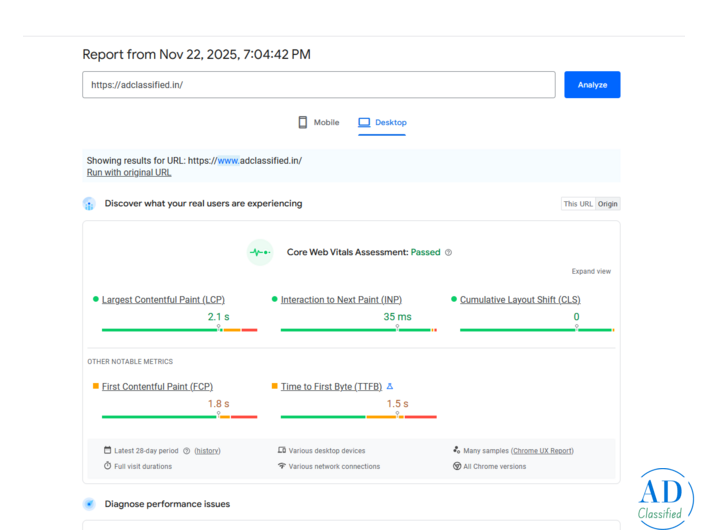The height and width of the screenshot is (530, 710).
Task: Click the experimental flask icon next to TTFB
Action: click(390, 386)
